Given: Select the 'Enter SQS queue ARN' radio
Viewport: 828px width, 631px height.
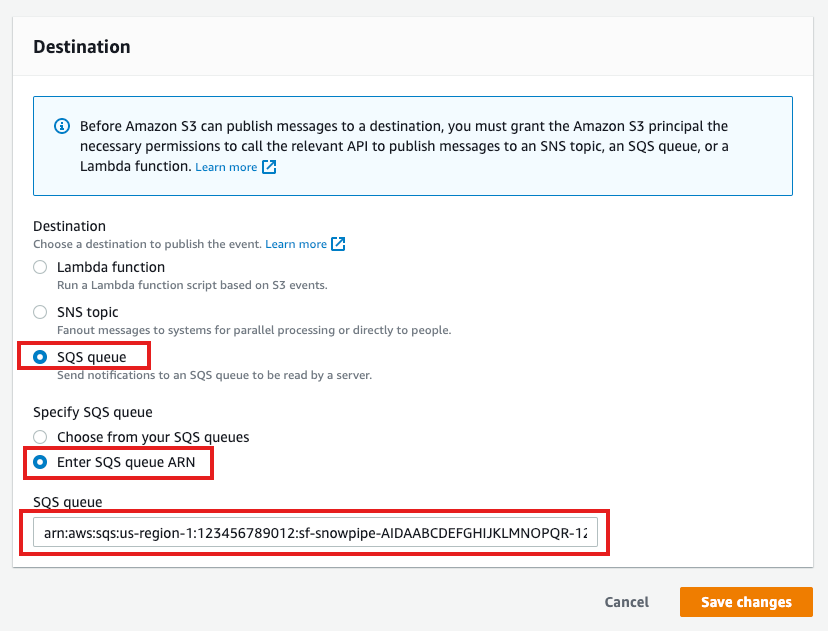Looking at the screenshot, I should (40, 462).
